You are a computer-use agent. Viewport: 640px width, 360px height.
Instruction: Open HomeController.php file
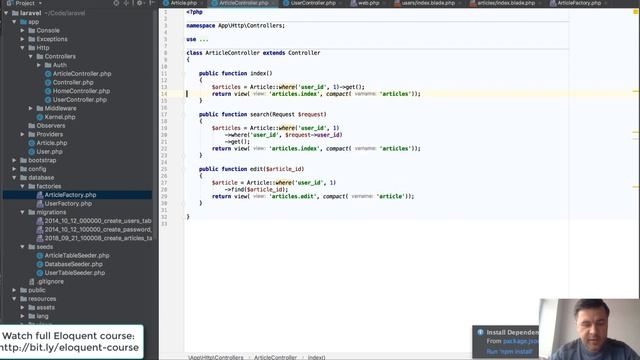click(x=81, y=91)
